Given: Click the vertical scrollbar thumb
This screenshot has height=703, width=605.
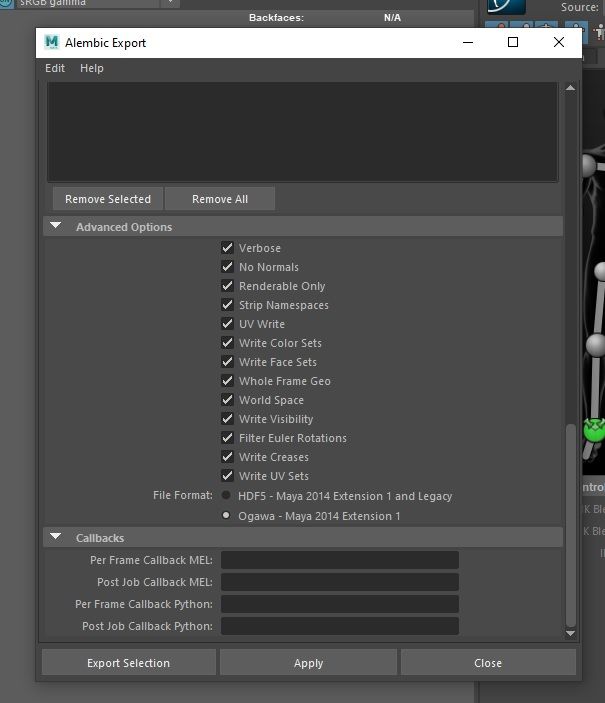Looking at the screenshot, I should (570, 525).
